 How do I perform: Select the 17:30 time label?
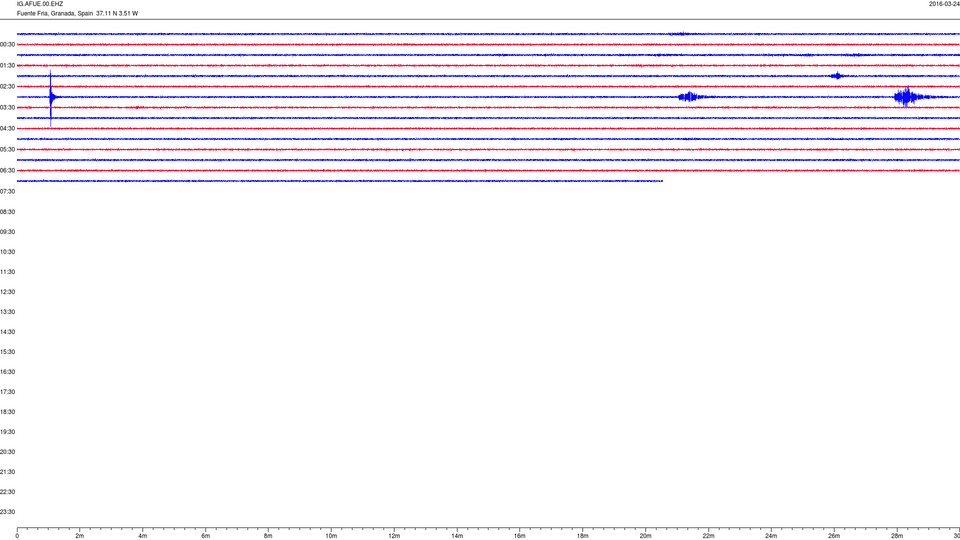[7, 392]
